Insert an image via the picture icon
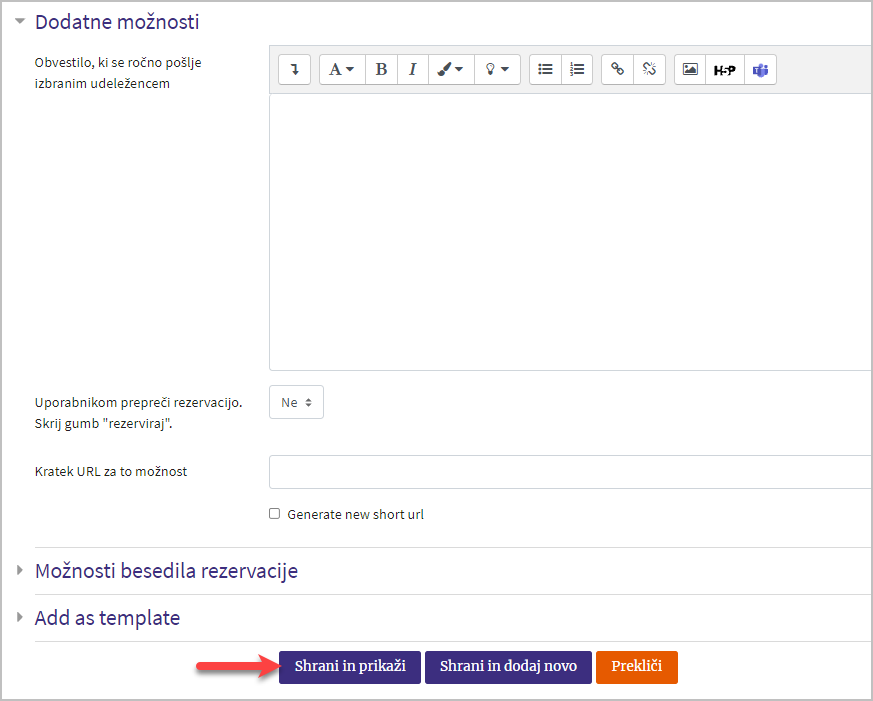 (x=690, y=70)
